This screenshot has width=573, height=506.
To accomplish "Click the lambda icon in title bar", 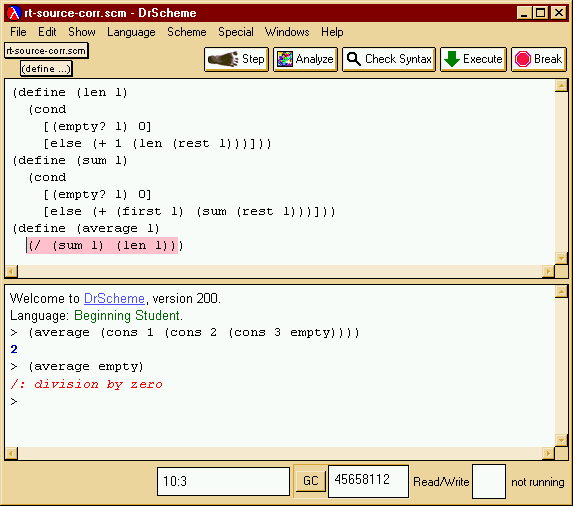I will coord(14,13).
